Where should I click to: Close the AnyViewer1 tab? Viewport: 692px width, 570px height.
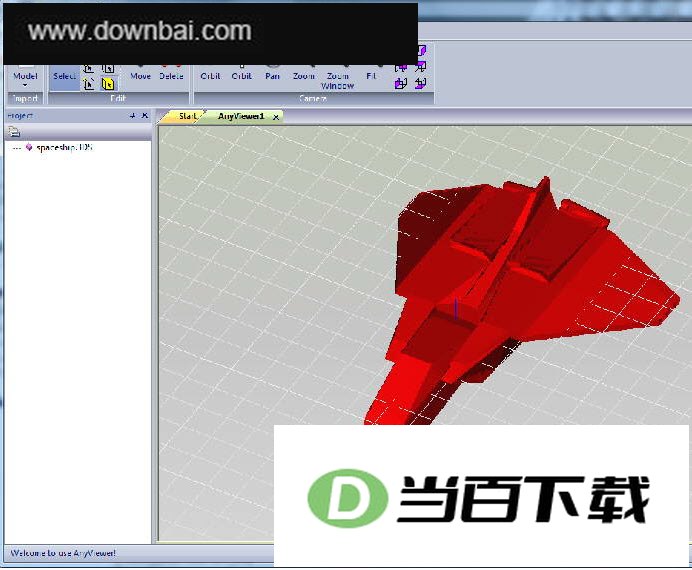click(276, 117)
